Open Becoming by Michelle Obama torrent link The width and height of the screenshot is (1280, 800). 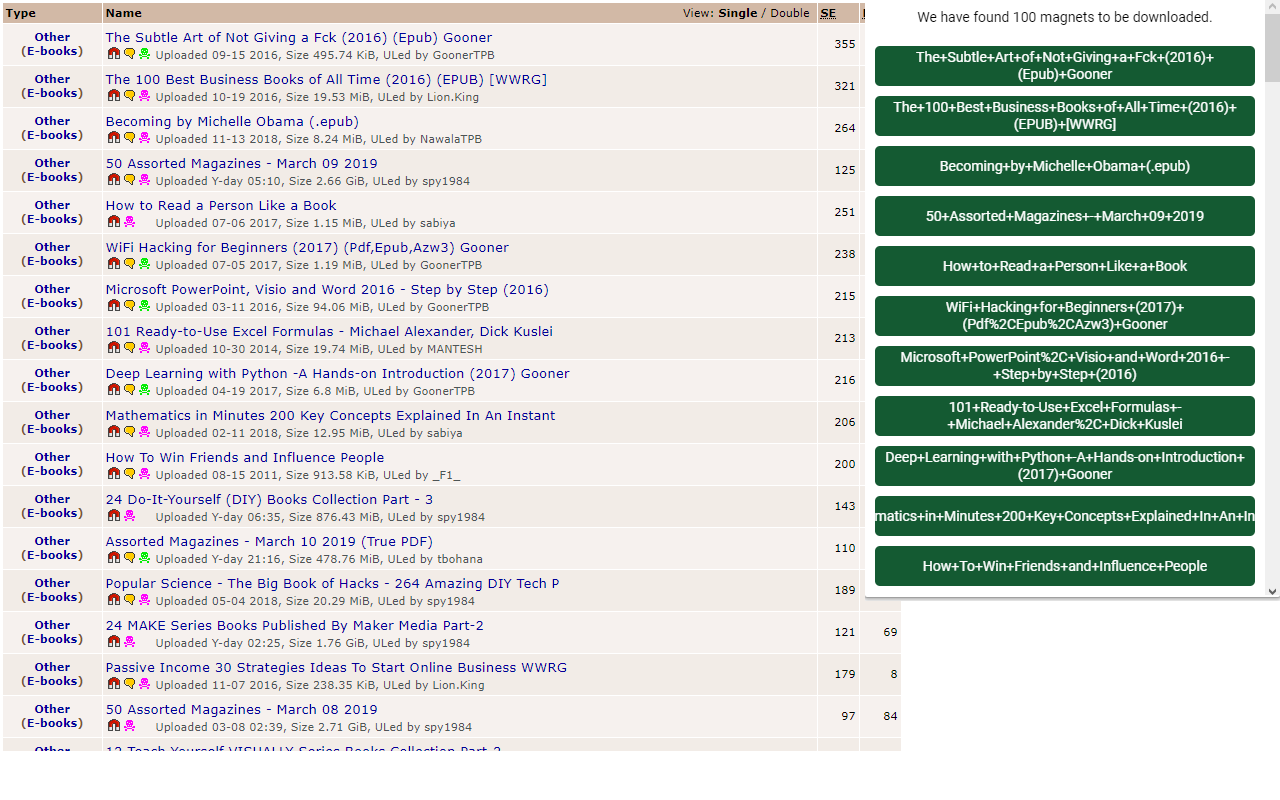coord(232,121)
